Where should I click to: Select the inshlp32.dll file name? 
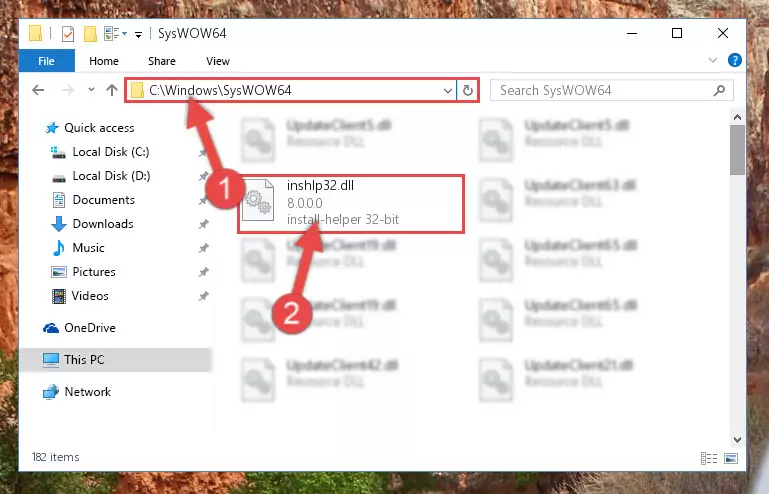(320, 185)
